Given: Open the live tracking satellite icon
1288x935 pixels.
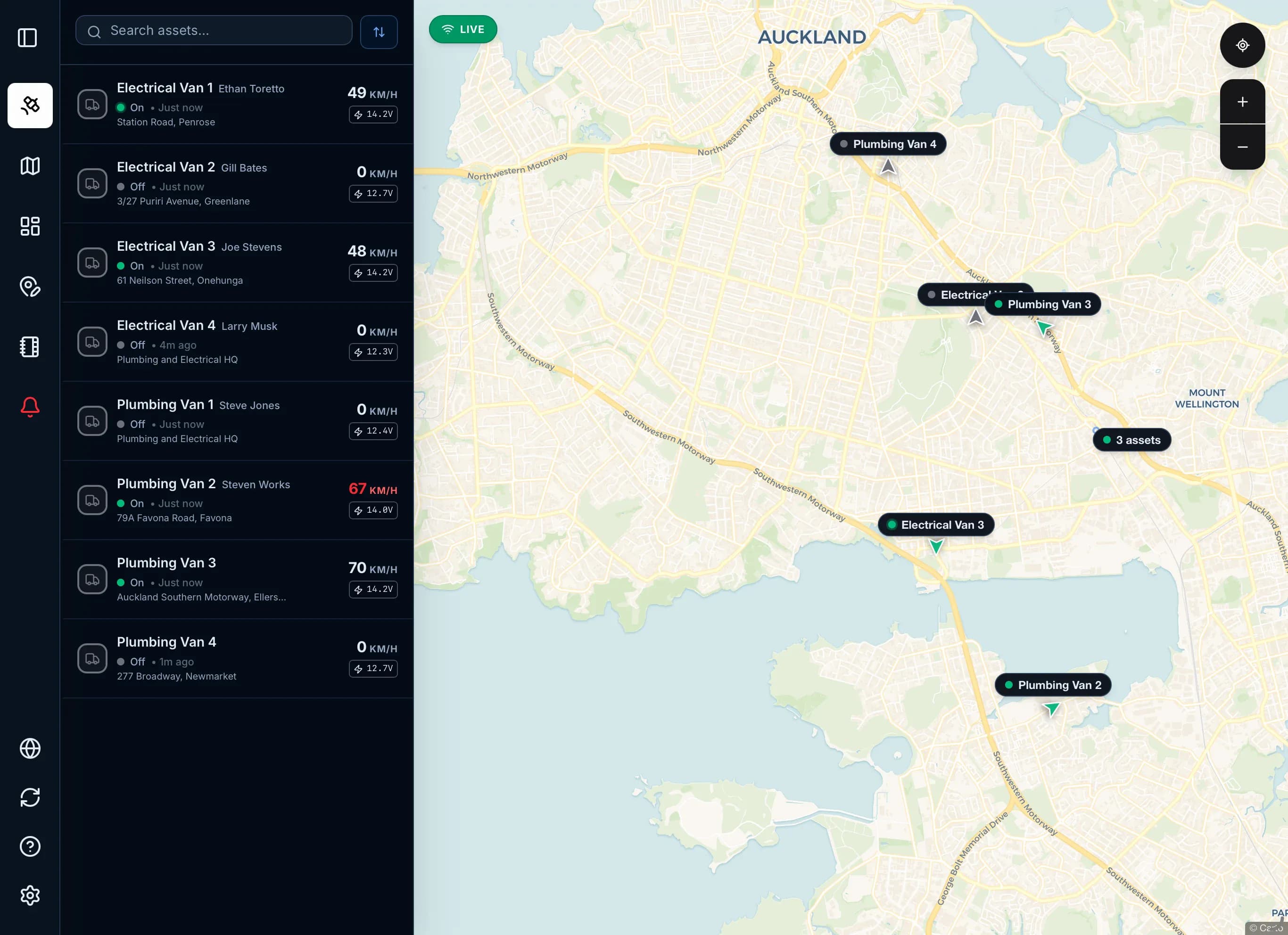Looking at the screenshot, I should [x=30, y=105].
